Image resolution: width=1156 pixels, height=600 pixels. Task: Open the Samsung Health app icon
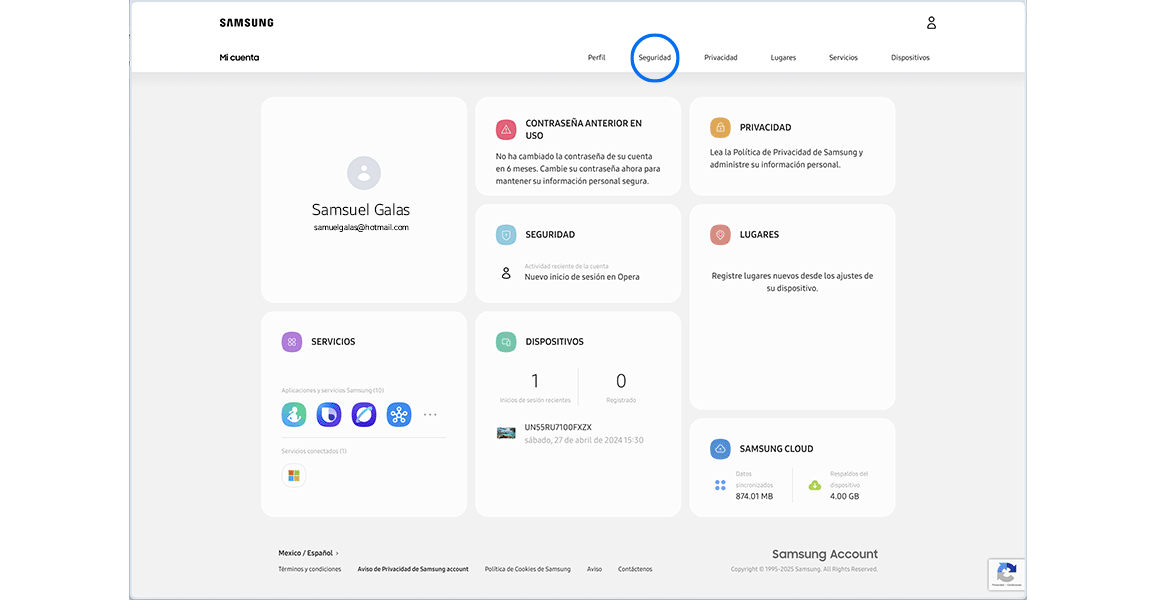tap(294, 414)
